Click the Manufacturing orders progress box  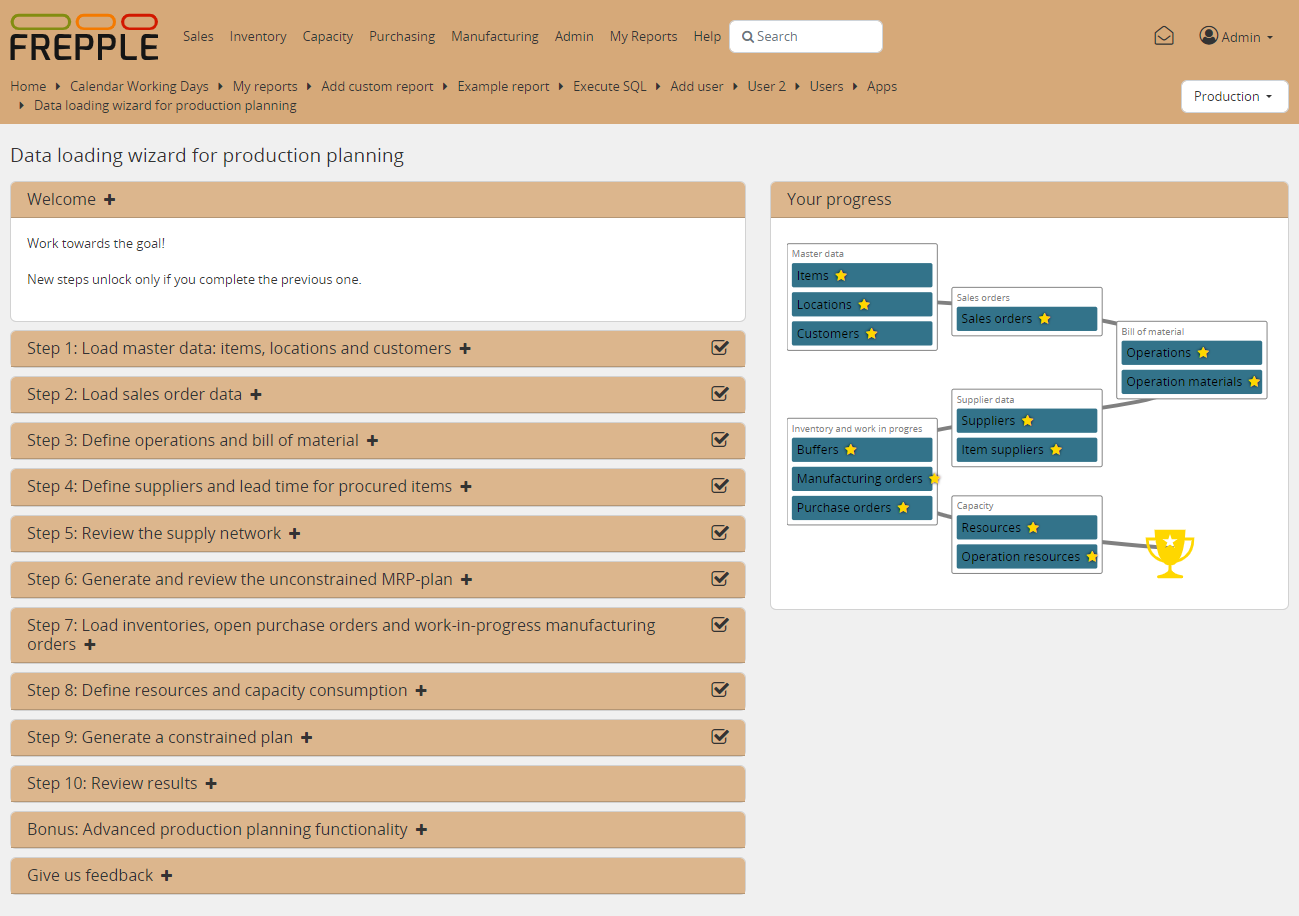[859, 479]
